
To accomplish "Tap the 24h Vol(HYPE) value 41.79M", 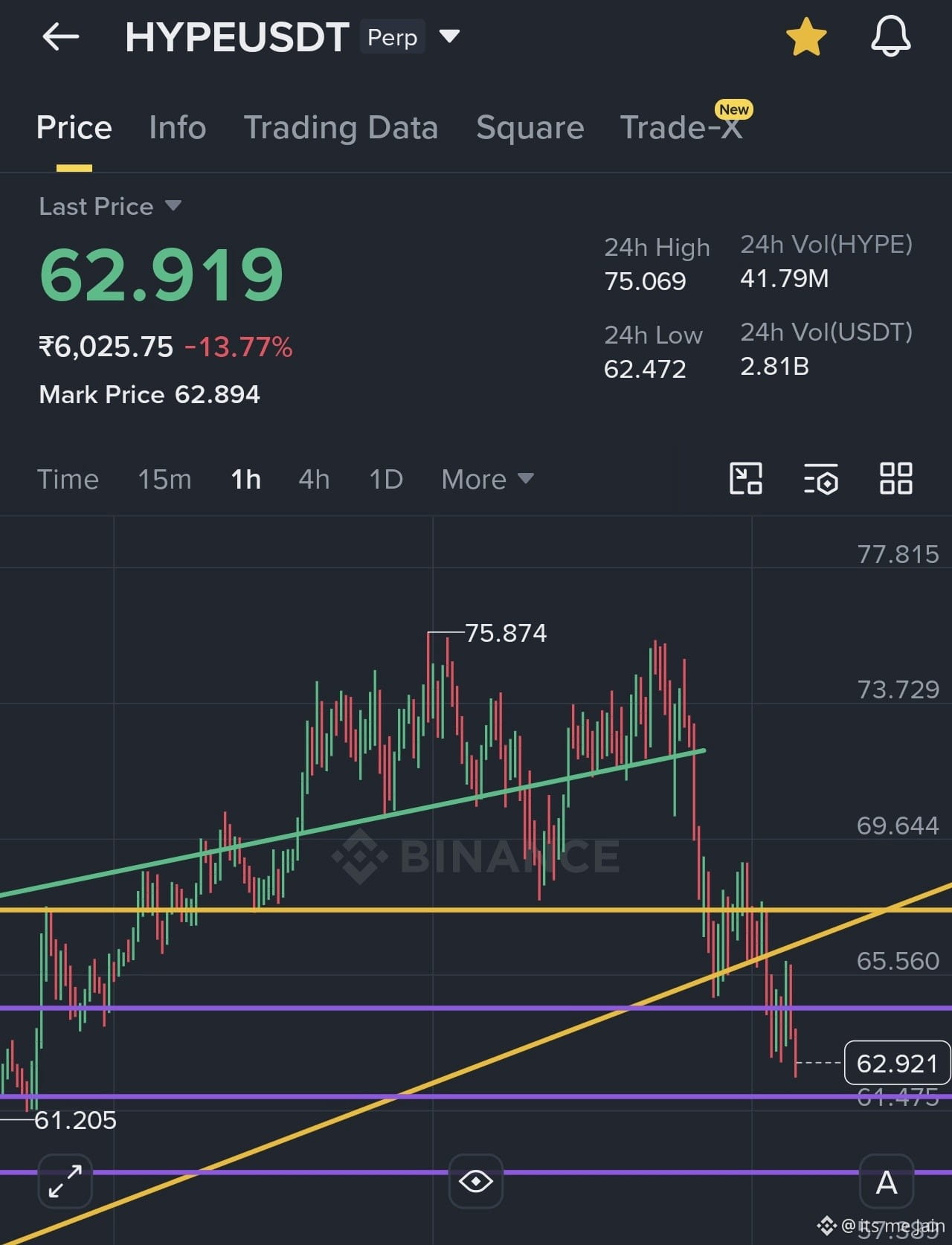I will (x=785, y=278).
